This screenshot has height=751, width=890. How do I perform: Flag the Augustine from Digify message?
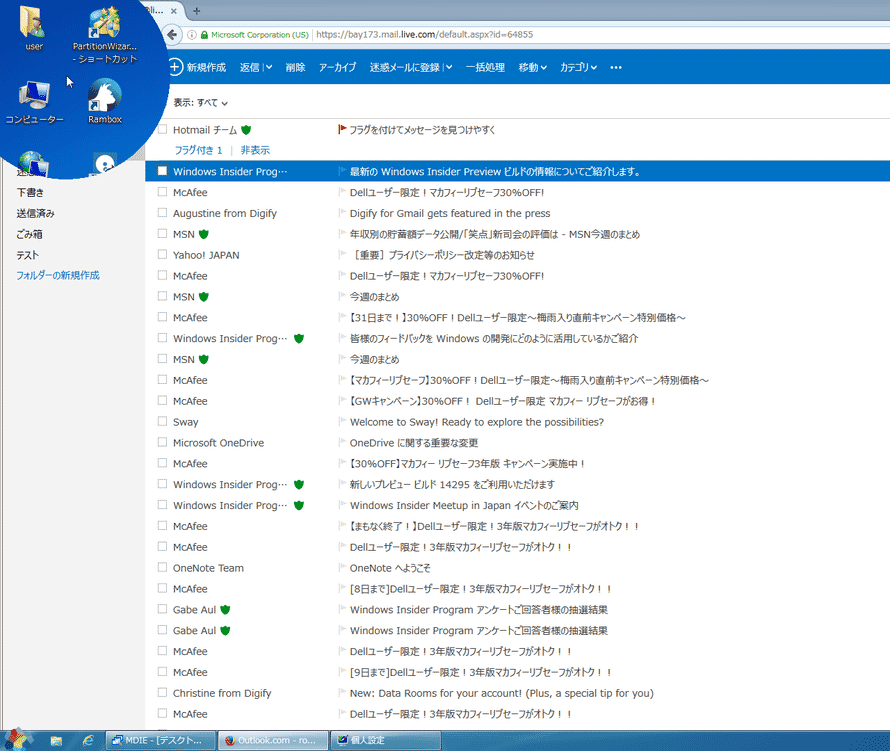(342, 213)
